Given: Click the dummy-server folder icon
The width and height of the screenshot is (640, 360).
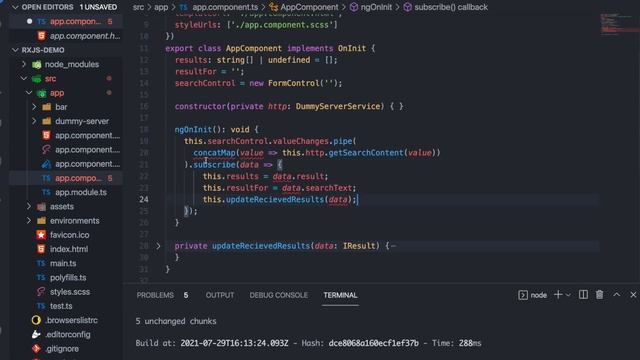Looking at the screenshot, I should [x=47, y=121].
